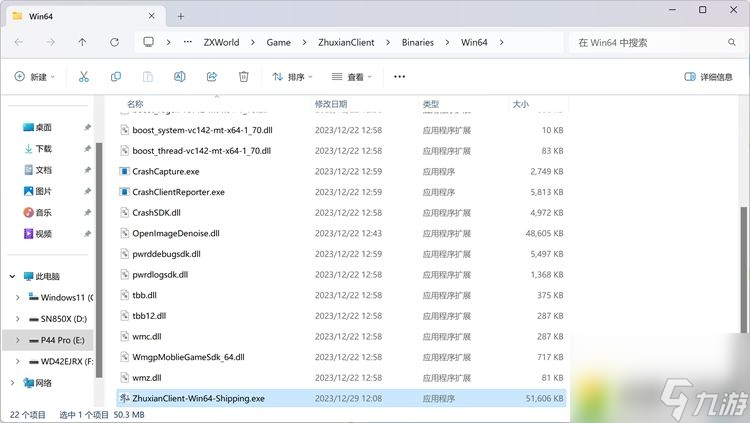Show hidden breadcrumb folders ellipsis
Image resolution: width=750 pixels, height=423 pixels.
pos(188,42)
